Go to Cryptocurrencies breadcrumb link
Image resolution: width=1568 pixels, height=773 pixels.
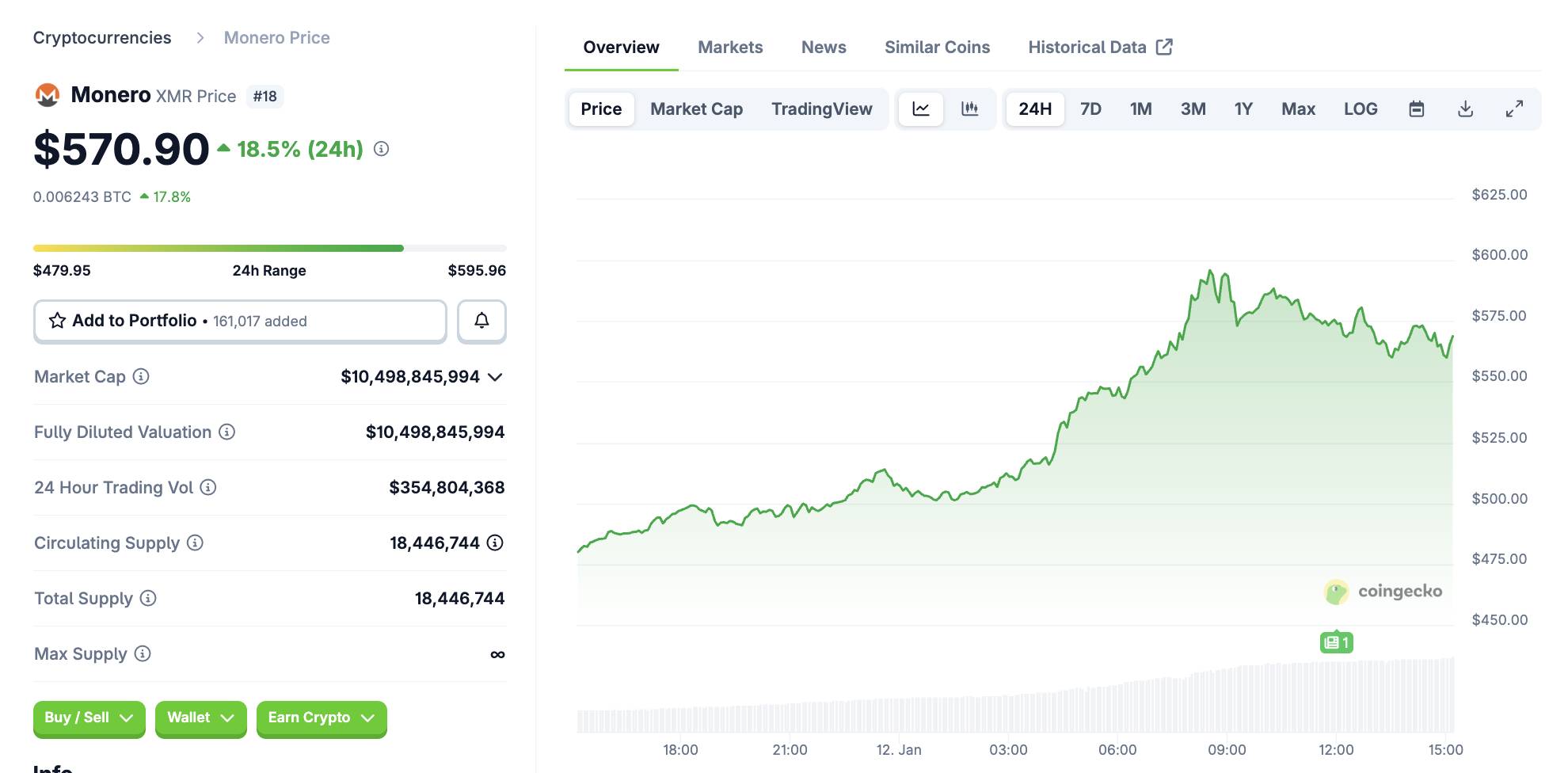coord(102,38)
